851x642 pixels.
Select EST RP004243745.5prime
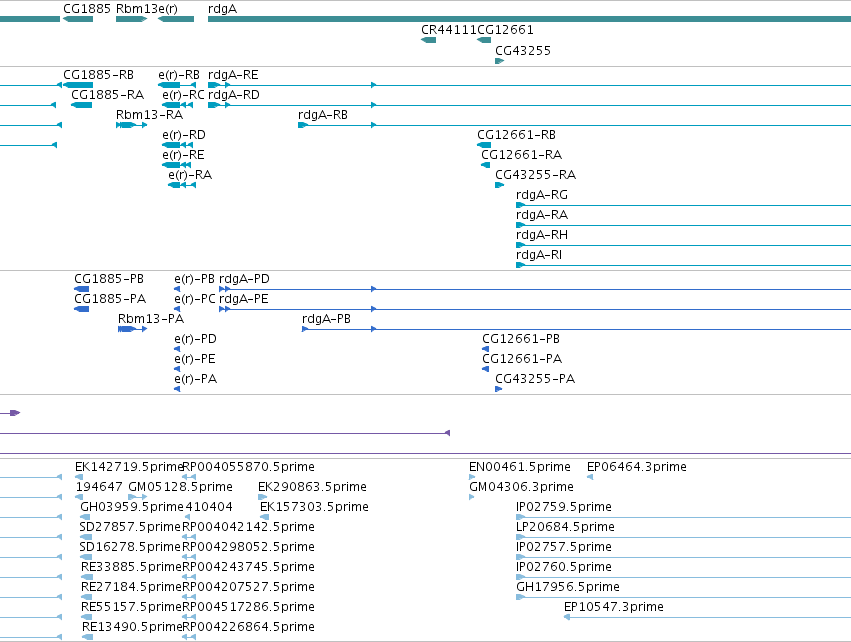[x=249, y=567]
